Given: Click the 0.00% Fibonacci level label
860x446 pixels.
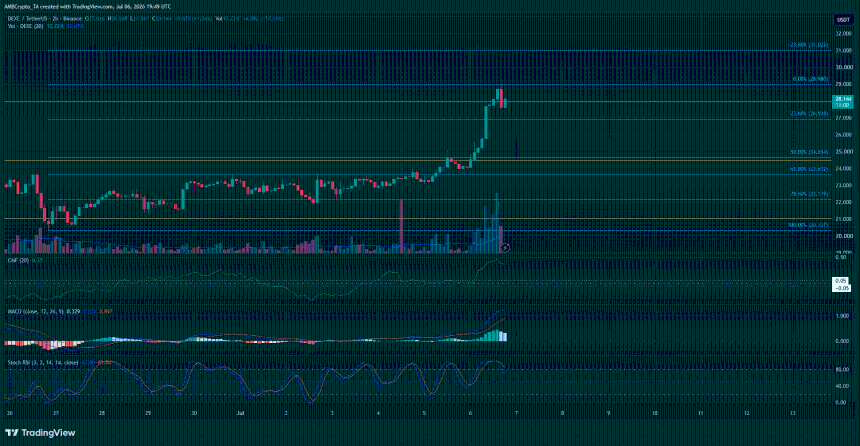Looking at the screenshot, I should click(810, 79).
